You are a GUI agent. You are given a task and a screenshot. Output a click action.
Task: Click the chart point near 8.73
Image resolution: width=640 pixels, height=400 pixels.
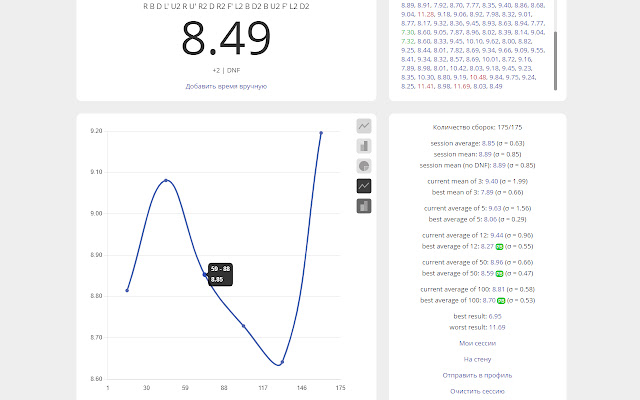[x=244, y=326]
